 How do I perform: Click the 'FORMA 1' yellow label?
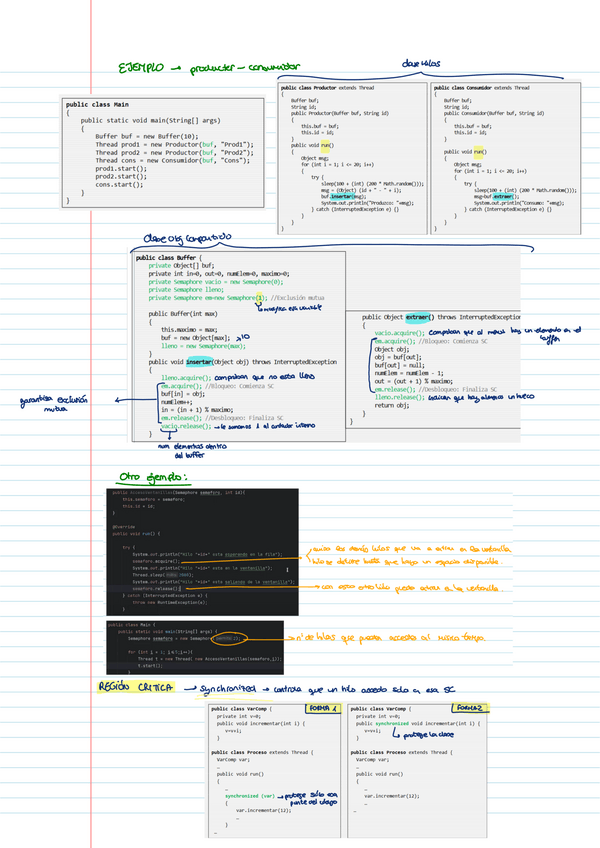[321, 708]
